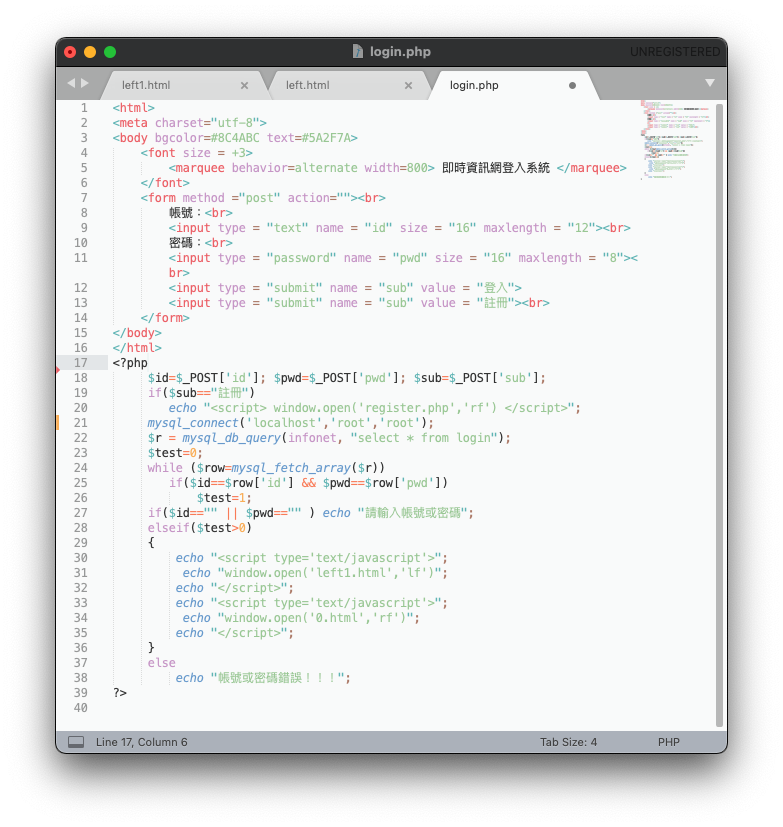Click unsaved dot on login.php tab
The height and width of the screenshot is (827, 783).
[x=572, y=85]
